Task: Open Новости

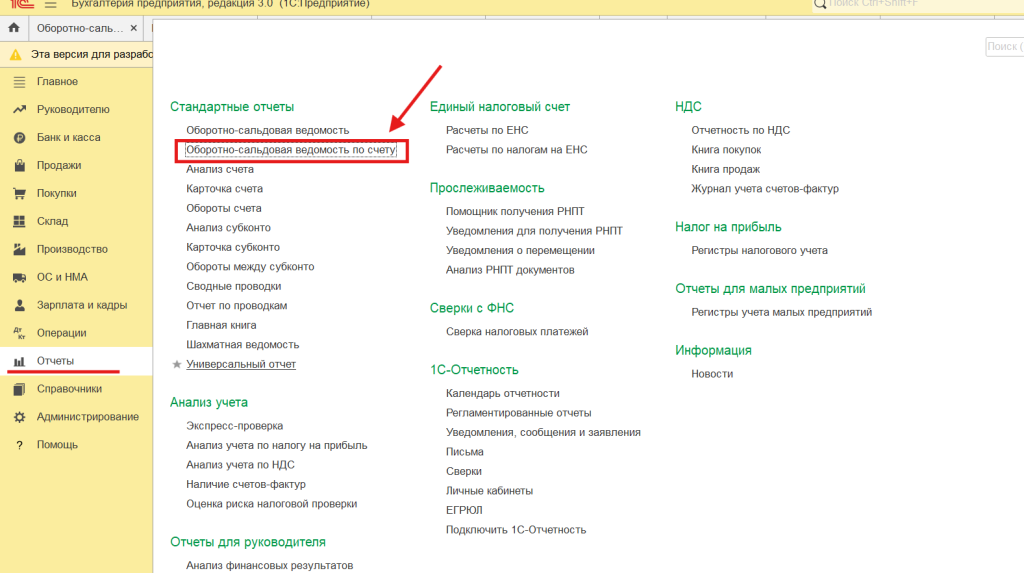Action: point(712,374)
